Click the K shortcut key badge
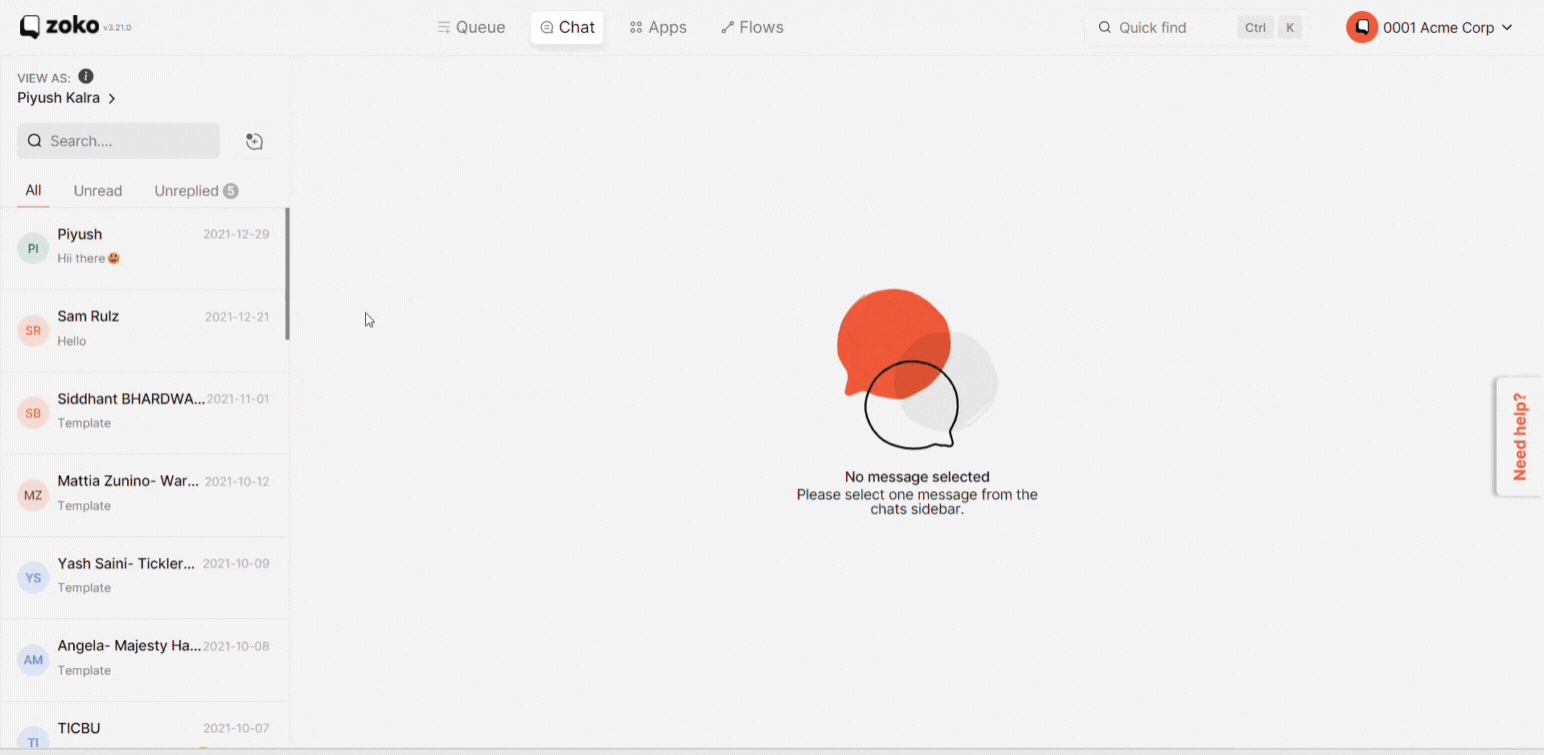 1290,27
